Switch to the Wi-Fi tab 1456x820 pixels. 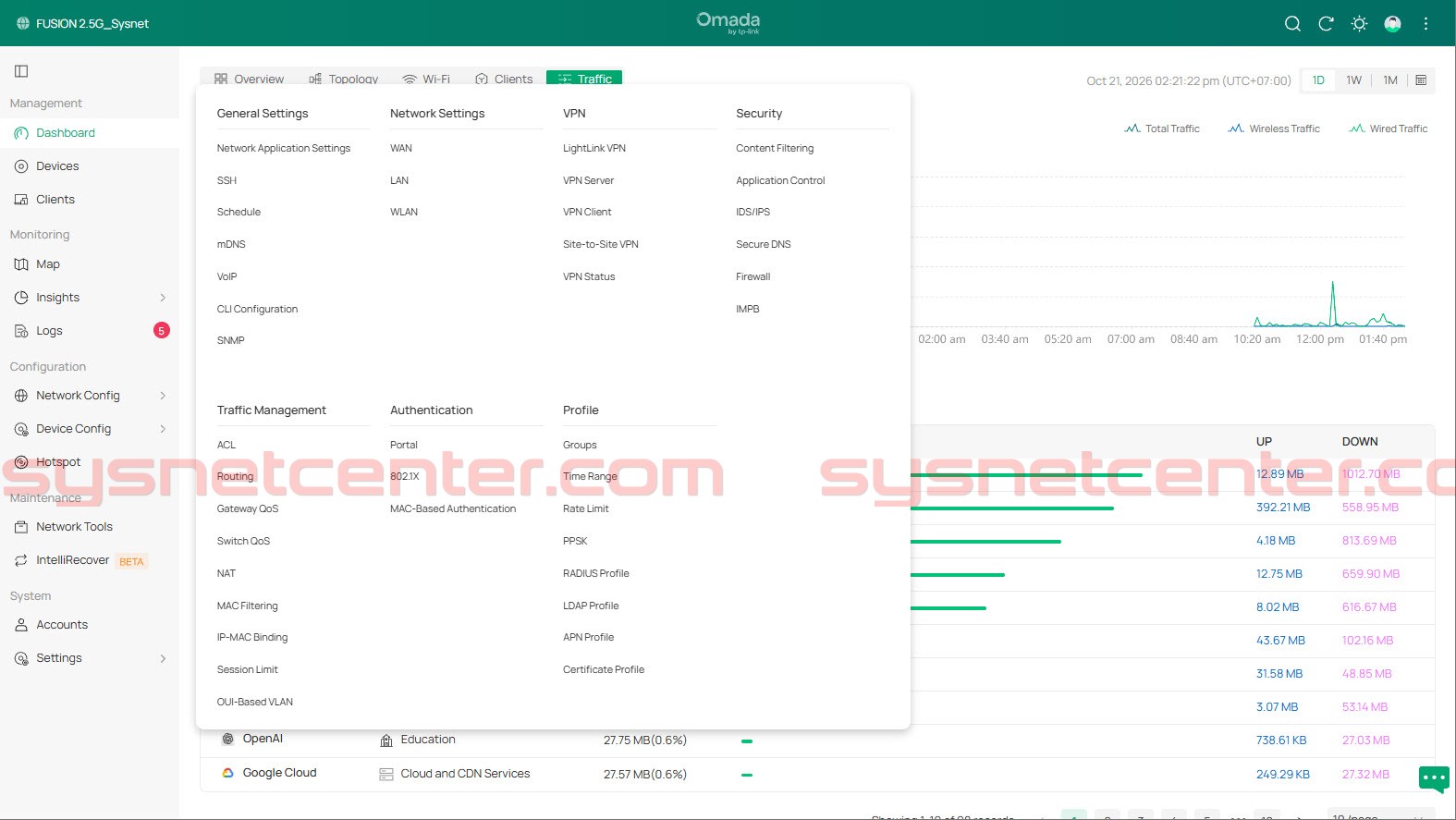[x=426, y=79]
